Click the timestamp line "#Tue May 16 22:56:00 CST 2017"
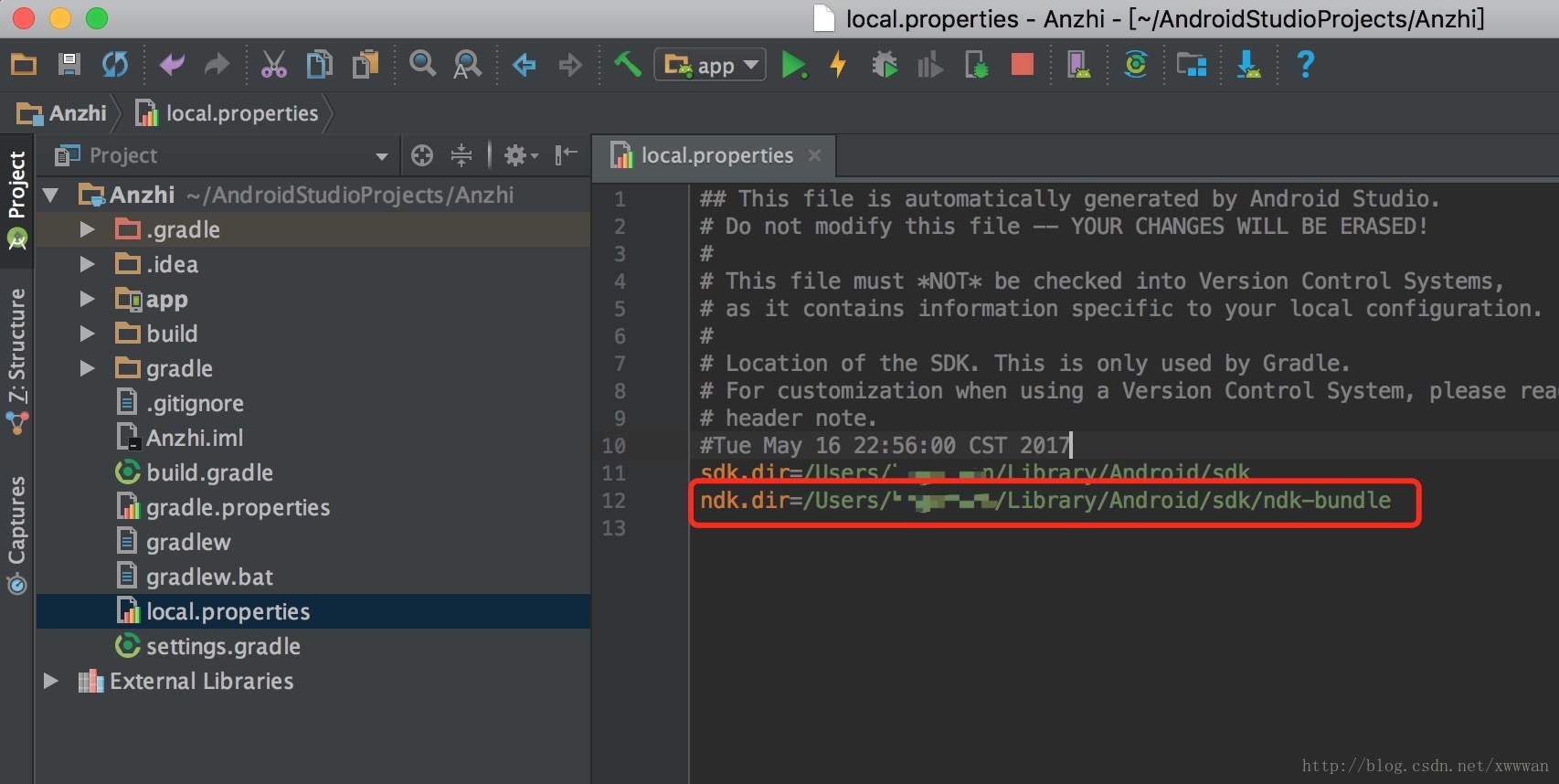 click(x=885, y=446)
